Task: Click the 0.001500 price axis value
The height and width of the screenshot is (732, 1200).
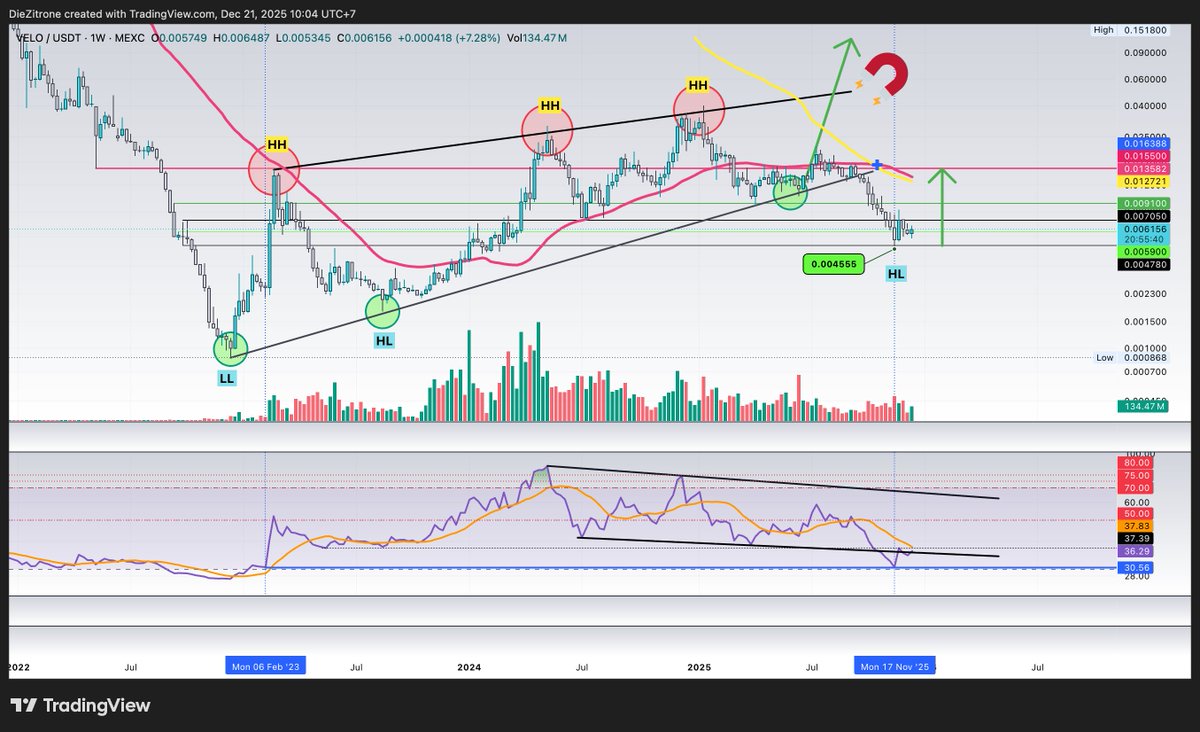Action: click(1144, 322)
